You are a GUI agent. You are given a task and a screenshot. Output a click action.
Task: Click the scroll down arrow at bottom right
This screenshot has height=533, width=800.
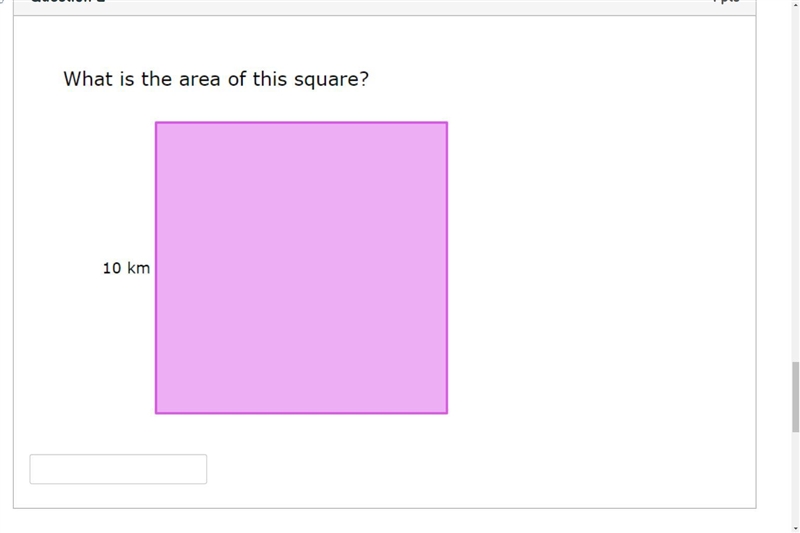tap(795, 529)
